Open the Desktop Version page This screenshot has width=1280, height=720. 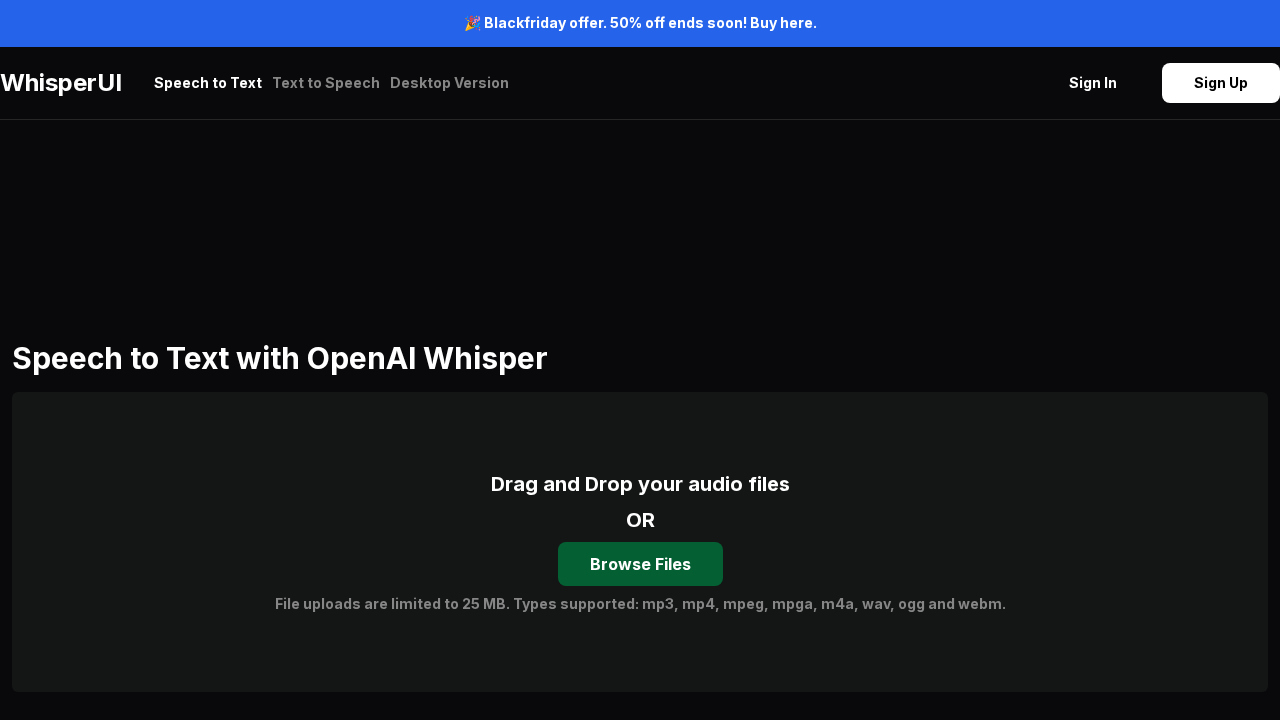point(449,83)
